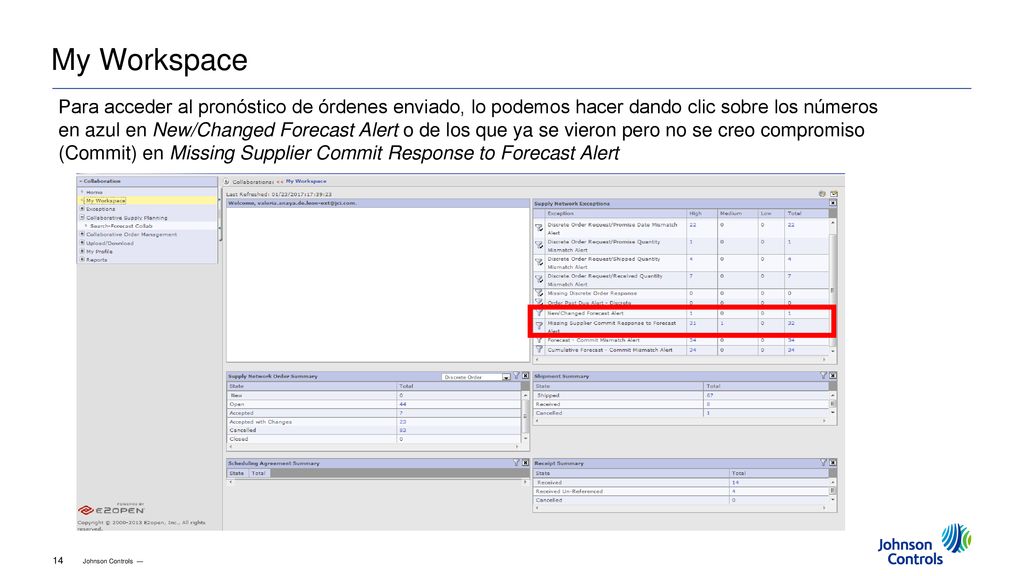The height and width of the screenshot is (576, 1024).
Task: Expand the Exceptions tree node
Action: coord(82,209)
